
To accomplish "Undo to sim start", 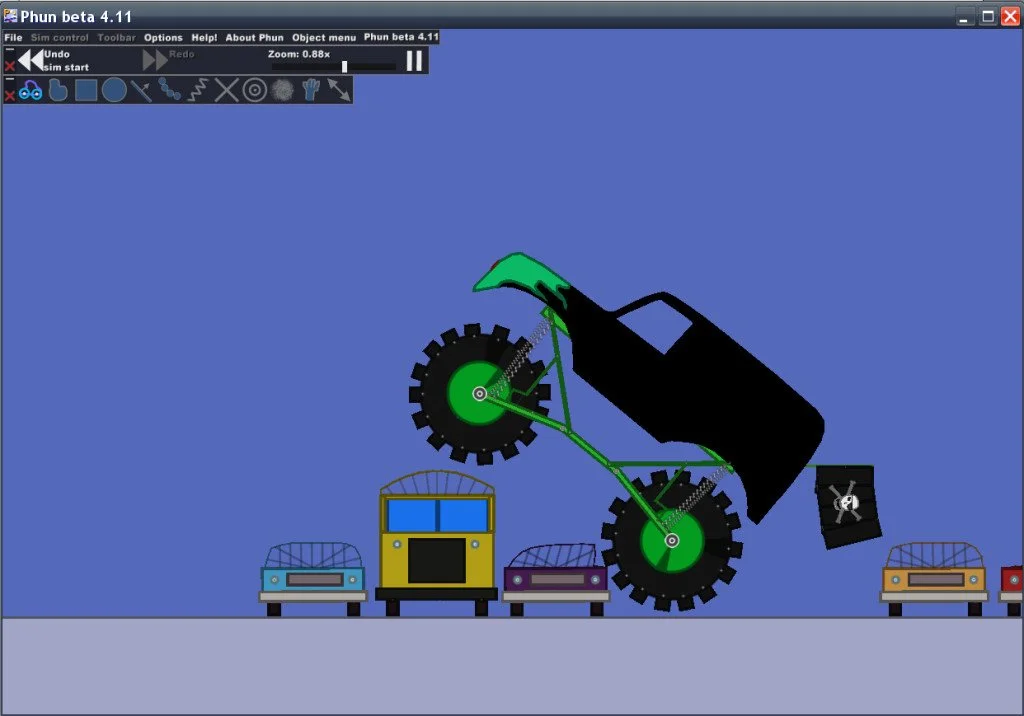I will click(31, 60).
